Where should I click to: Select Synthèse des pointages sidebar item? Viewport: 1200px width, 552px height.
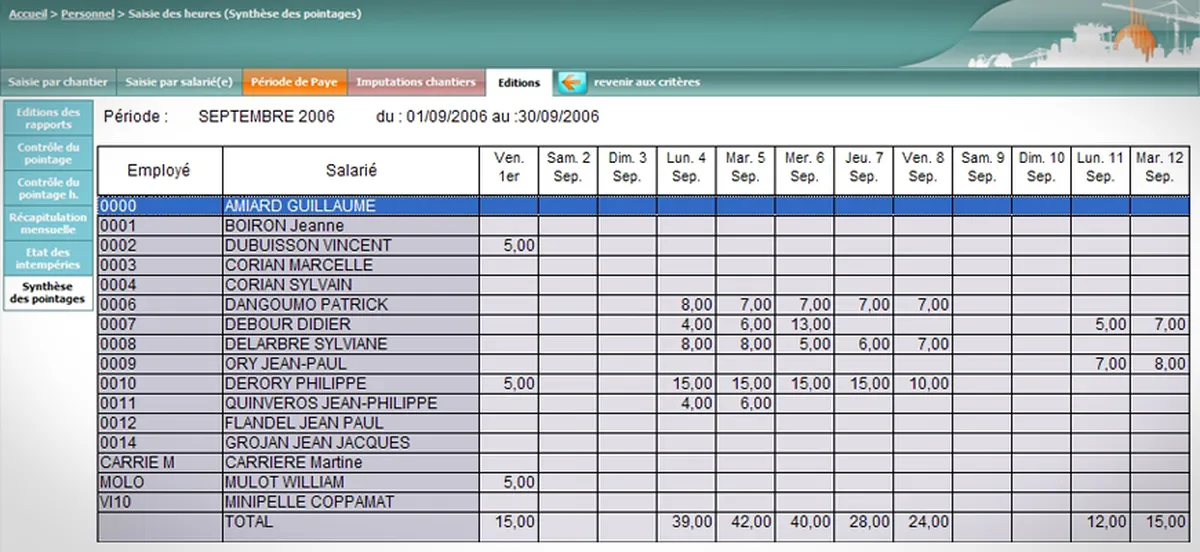point(48,293)
